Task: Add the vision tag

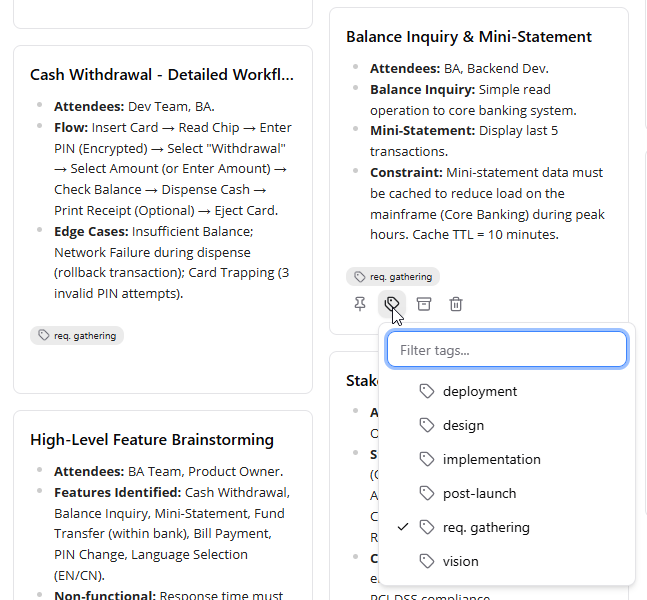Action: (x=507, y=561)
